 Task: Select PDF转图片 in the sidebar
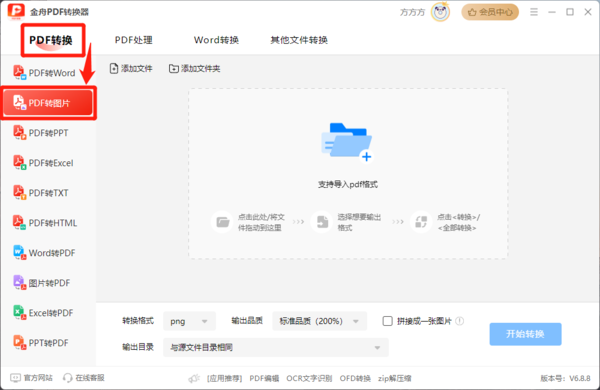click(48, 103)
